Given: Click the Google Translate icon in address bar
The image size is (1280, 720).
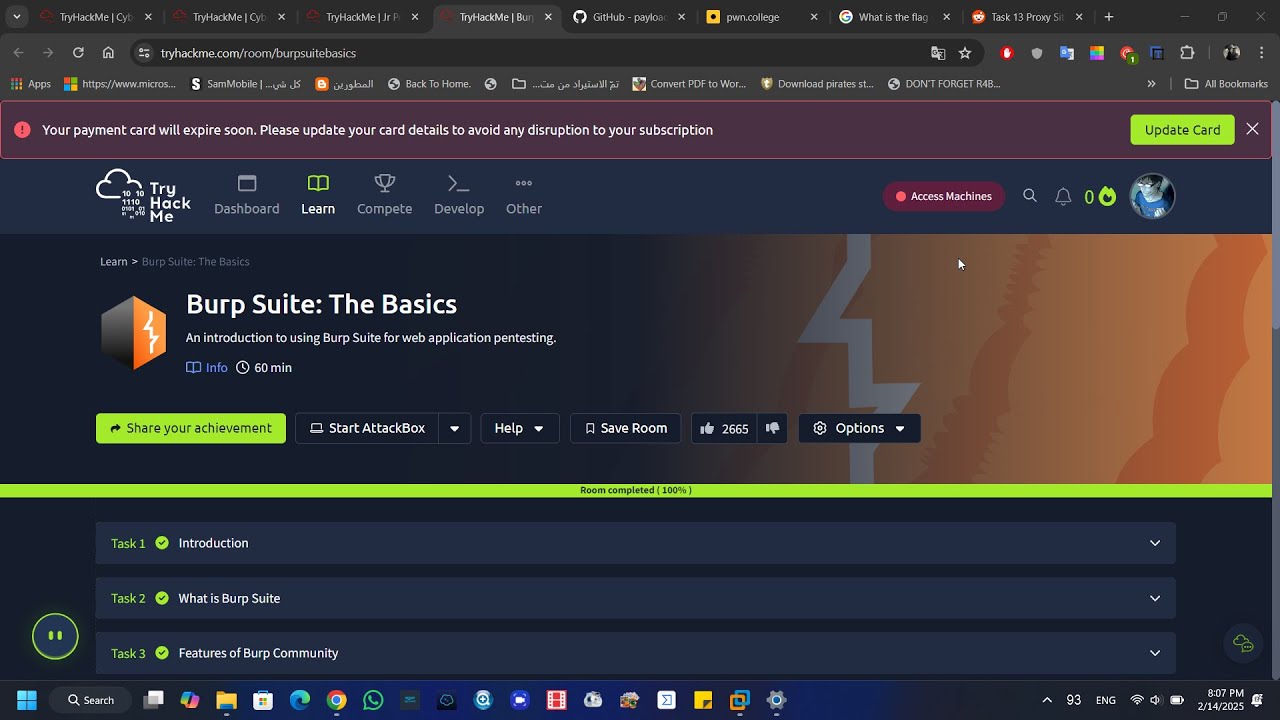Looking at the screenshot, I should click(x=938, y=53).
